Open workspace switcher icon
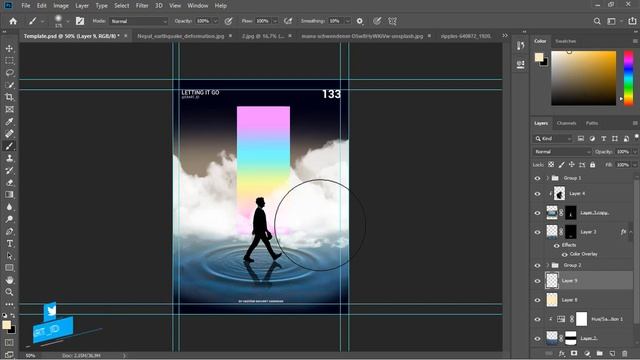Screen dimensions: 640x360 (611, 21)
